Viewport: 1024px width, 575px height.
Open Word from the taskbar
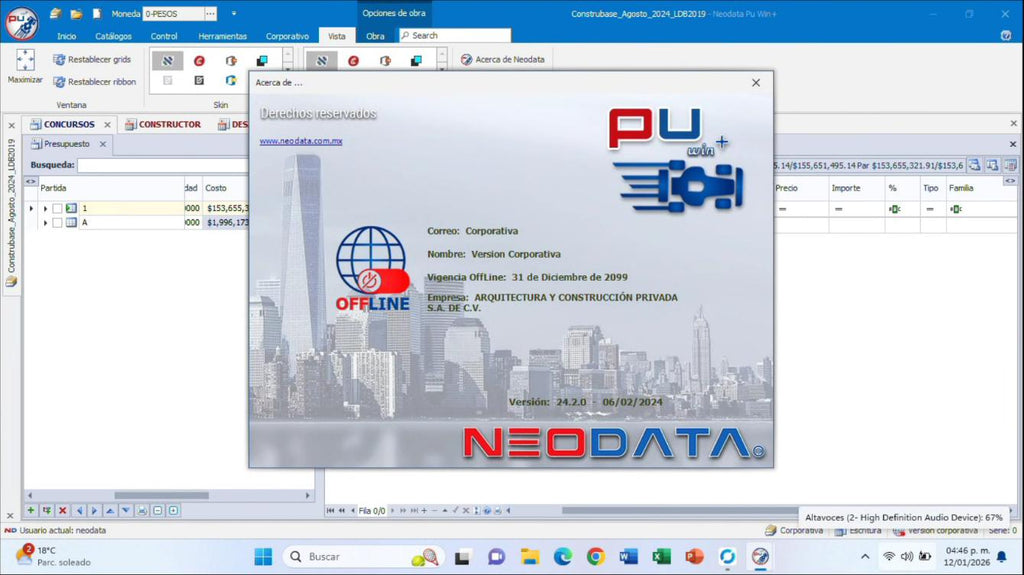[x=628, y=557]
